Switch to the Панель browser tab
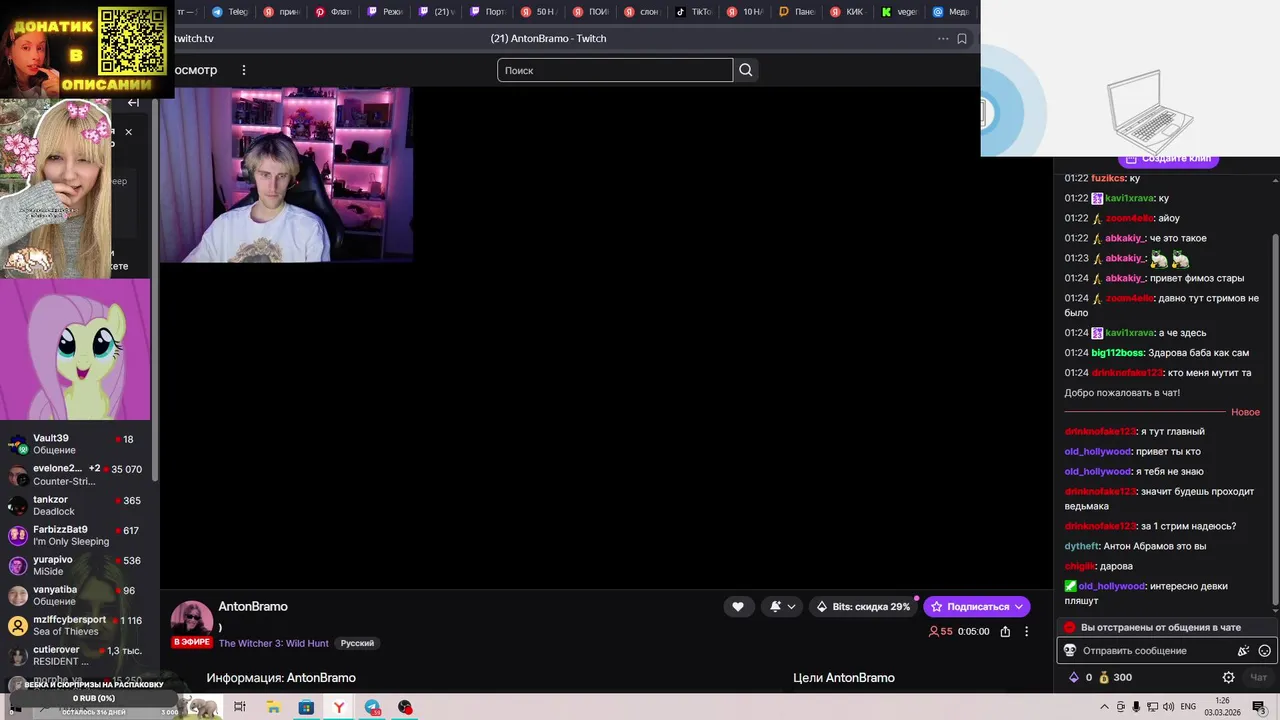This screenshot has width=1280, height=720. click(x=797, y=12)
